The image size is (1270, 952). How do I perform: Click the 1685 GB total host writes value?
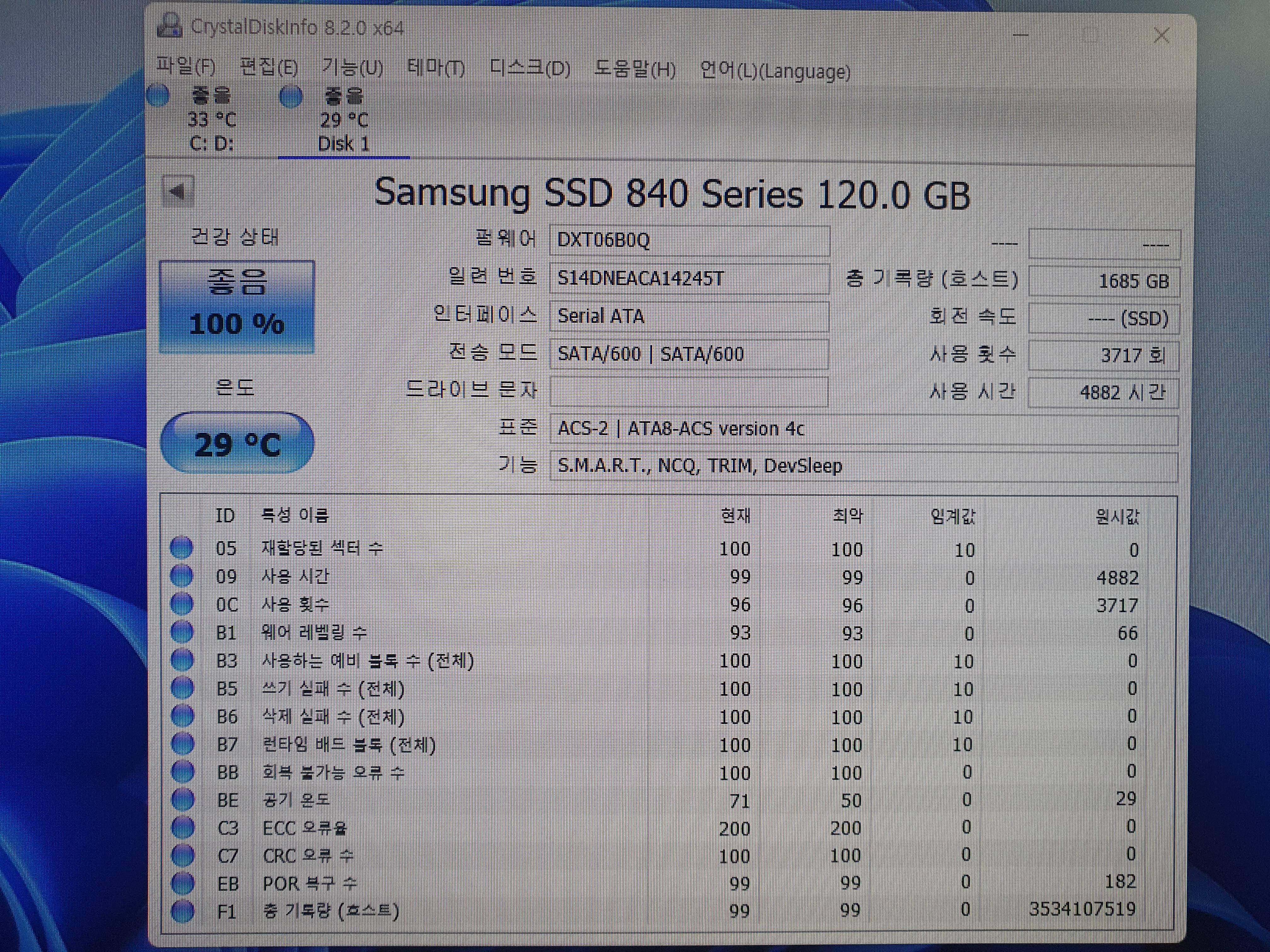(x=1103, y=281)
